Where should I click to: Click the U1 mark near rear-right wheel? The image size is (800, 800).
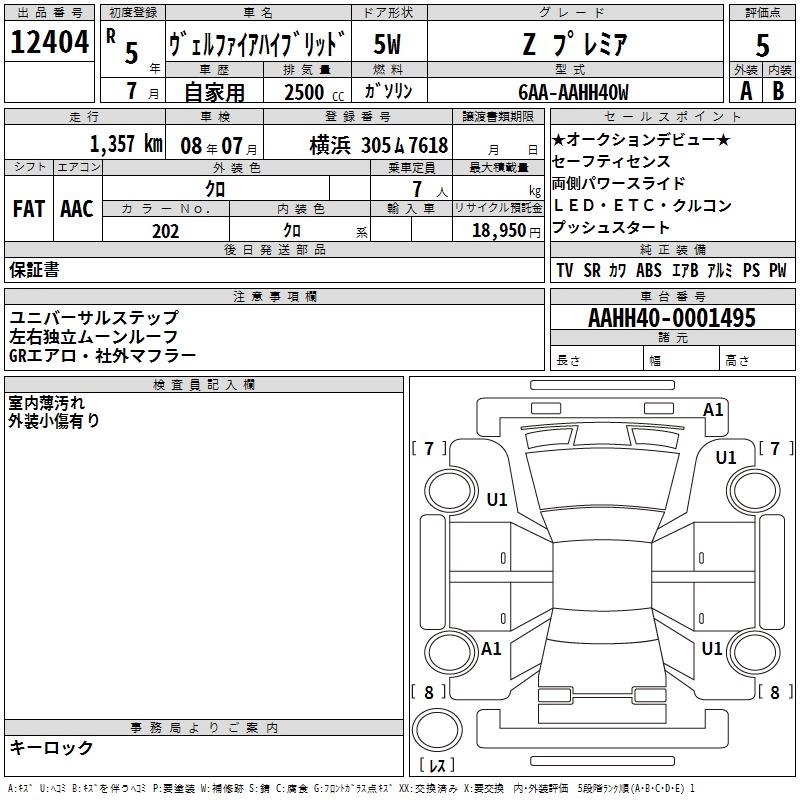[712, 648]
